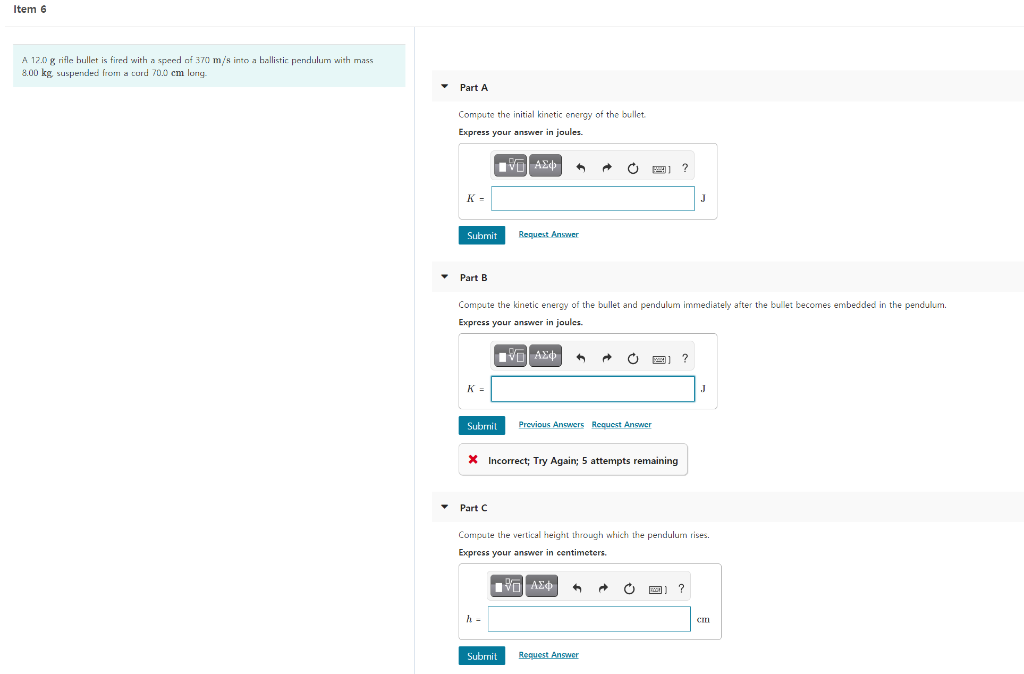Screen dimensions: 1024x674
Task: Open the math templates button in Part A
Action: click(x=510, y=166)
